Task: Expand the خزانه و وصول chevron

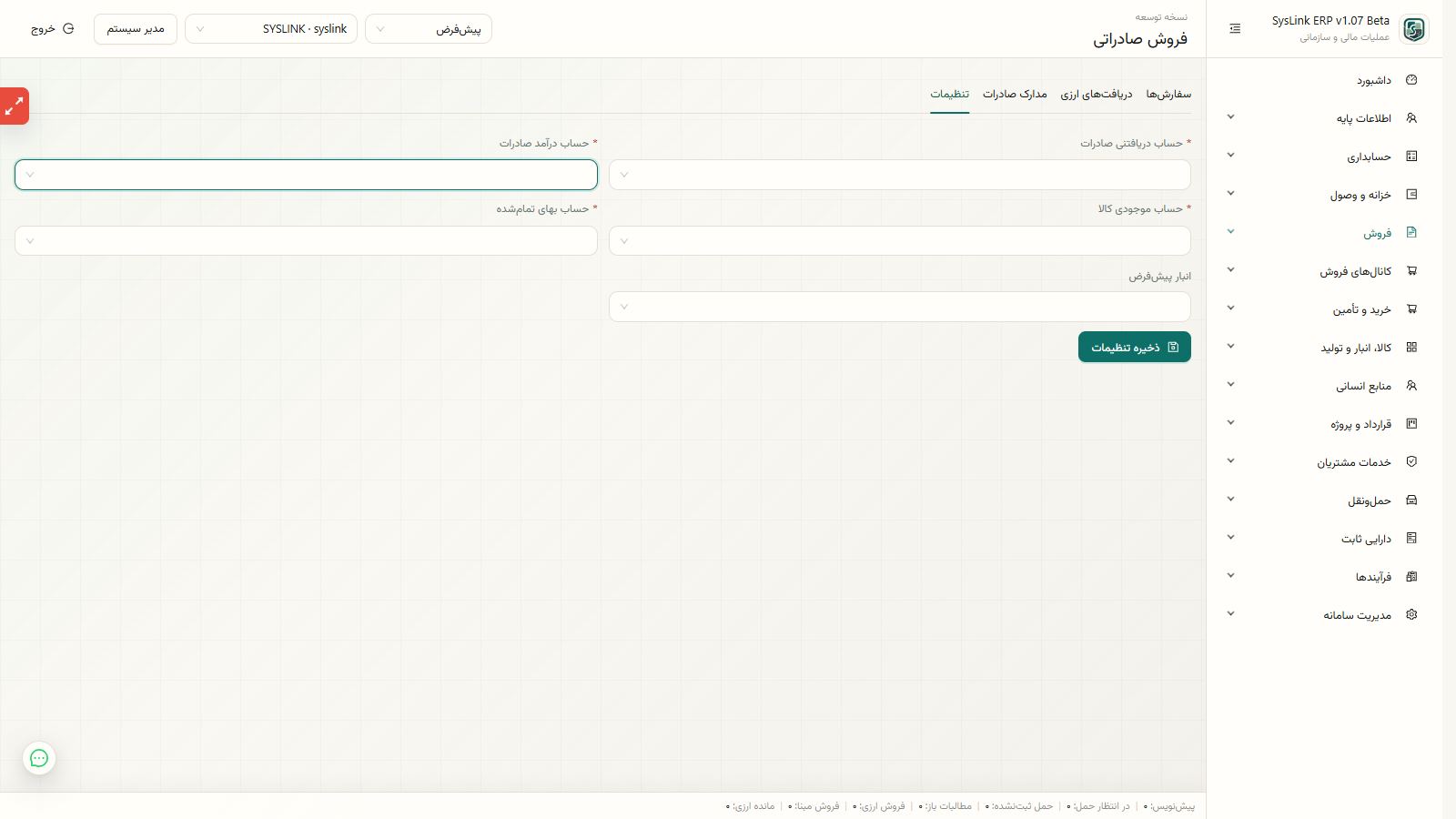Action: (x=1230, y=194)
